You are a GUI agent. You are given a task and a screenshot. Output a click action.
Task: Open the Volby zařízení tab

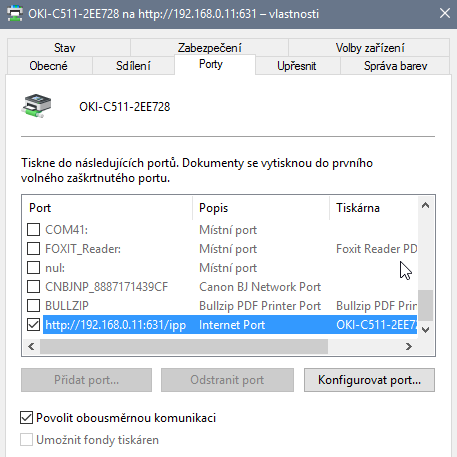coord(370,48)
